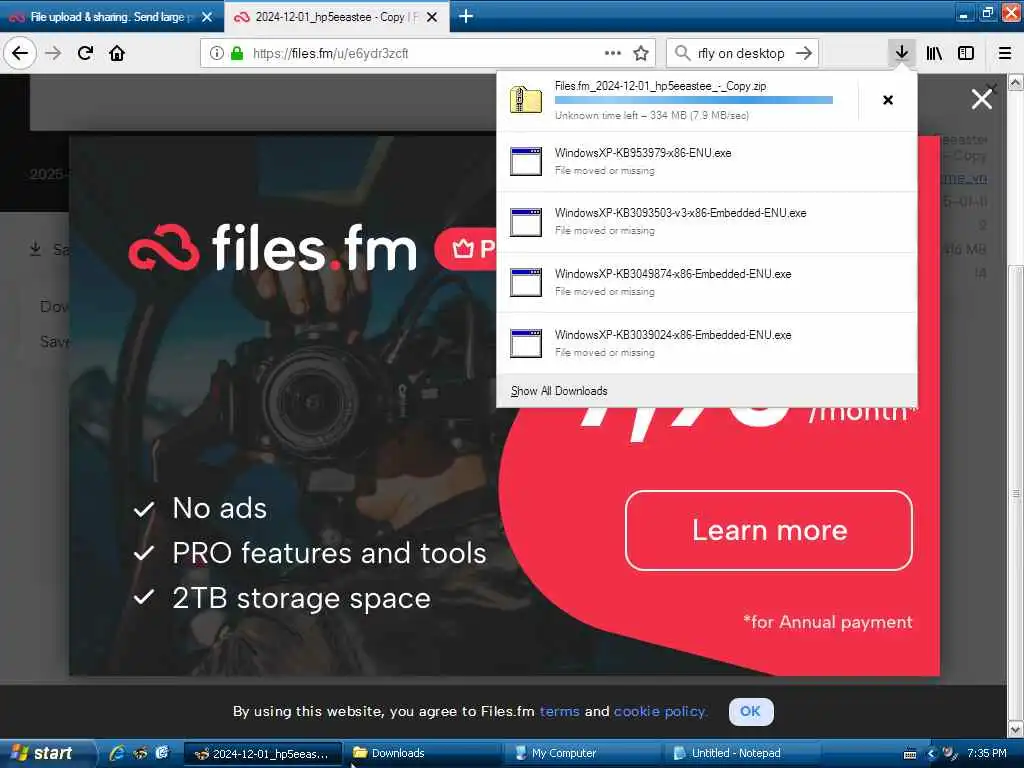Reload the current page
The height and width of the screenshot is (768, 1024).
pyautogui.click(x=86, y=53)
